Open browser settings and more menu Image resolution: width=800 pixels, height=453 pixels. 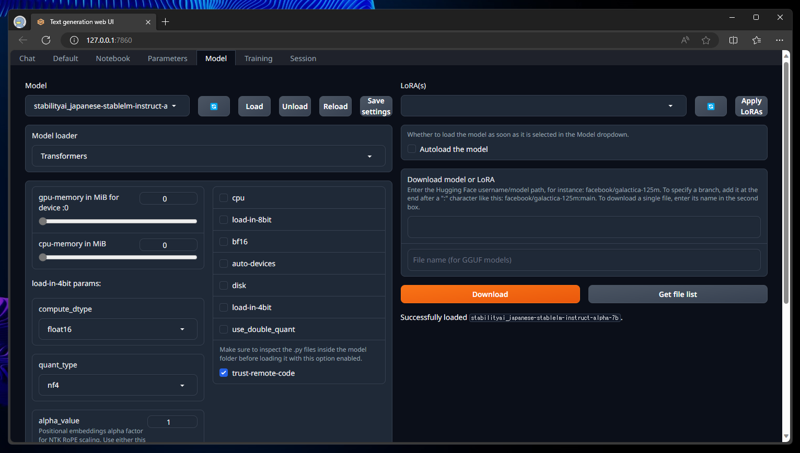pyautogui.click(x=779, y=40)
